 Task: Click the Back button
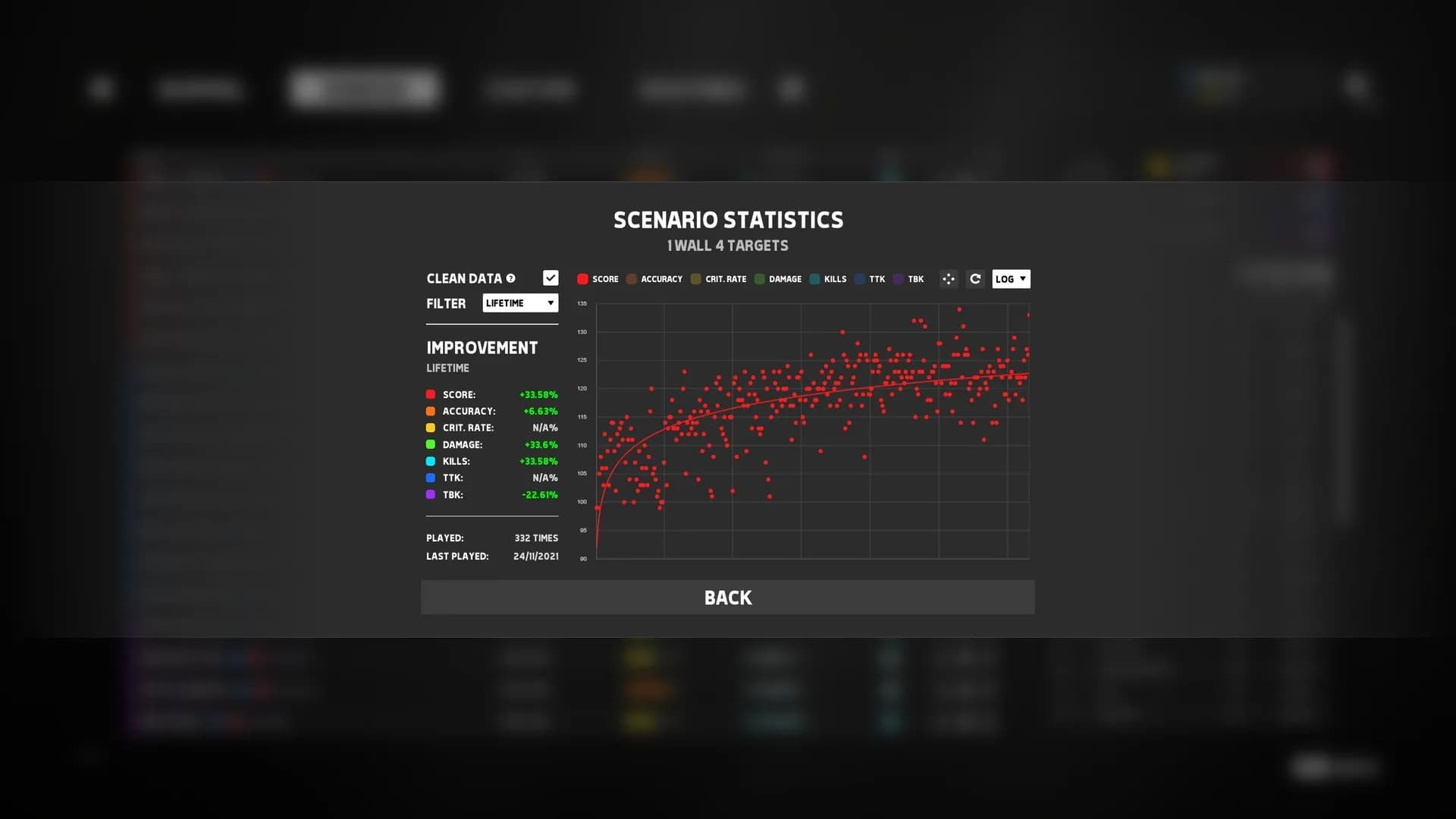pyautogui.click(x=727, y=598)
